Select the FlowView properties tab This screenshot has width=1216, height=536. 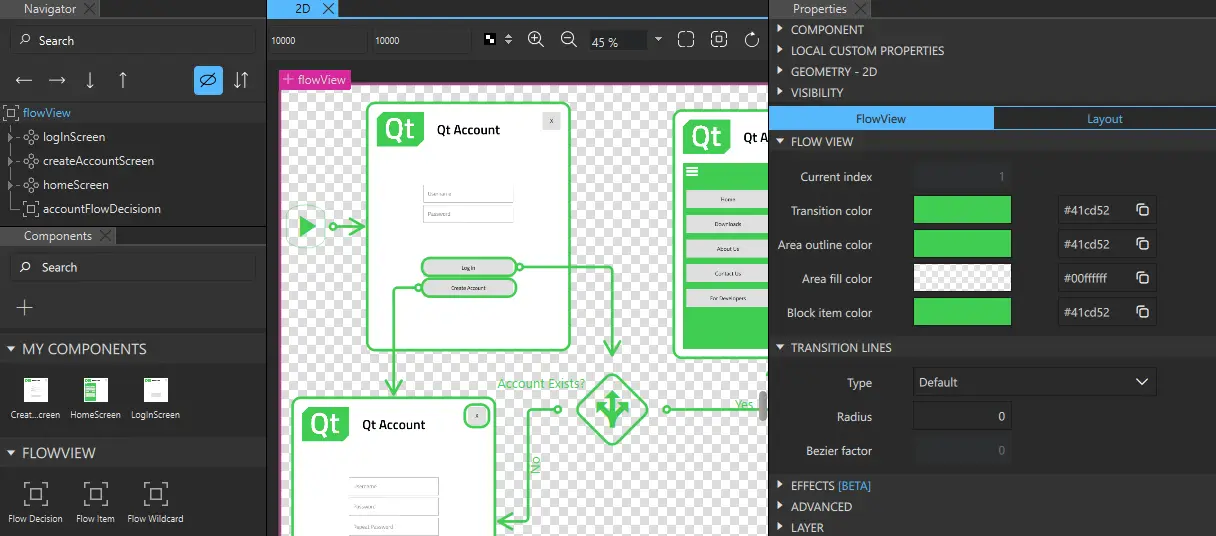coord(880,118)
